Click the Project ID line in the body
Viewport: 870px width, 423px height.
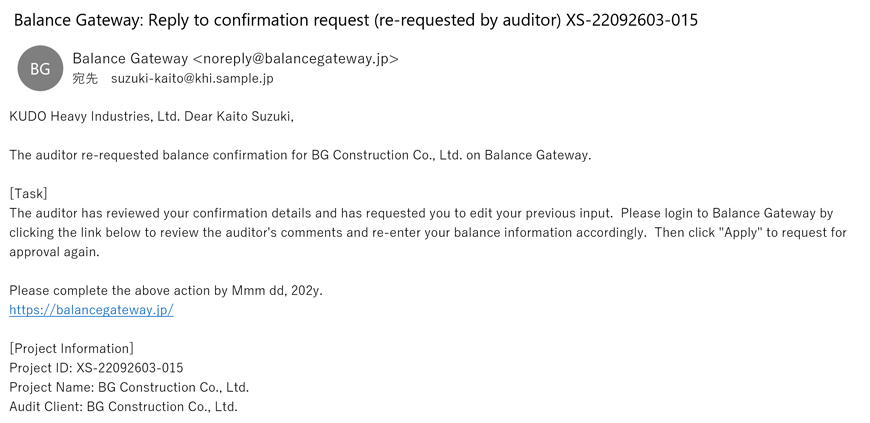point(96,368)
